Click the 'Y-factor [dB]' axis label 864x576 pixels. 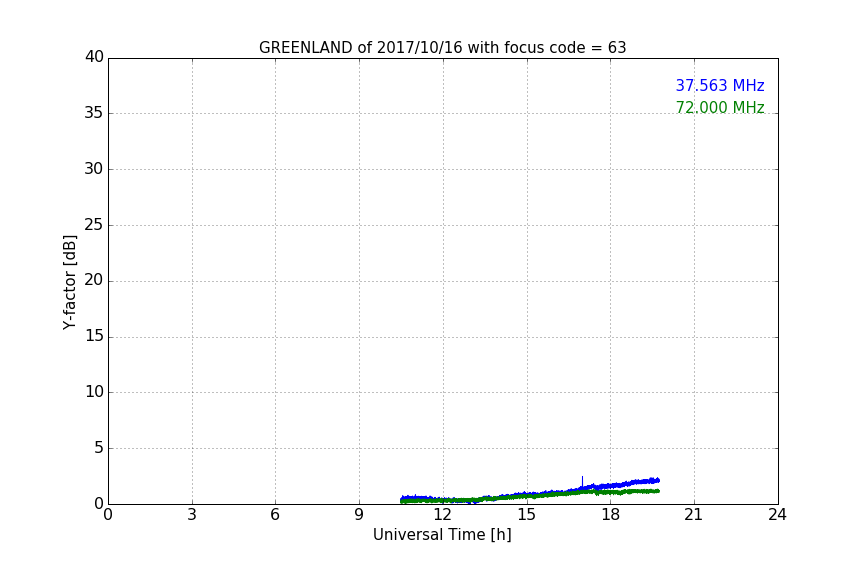(69, 282)
